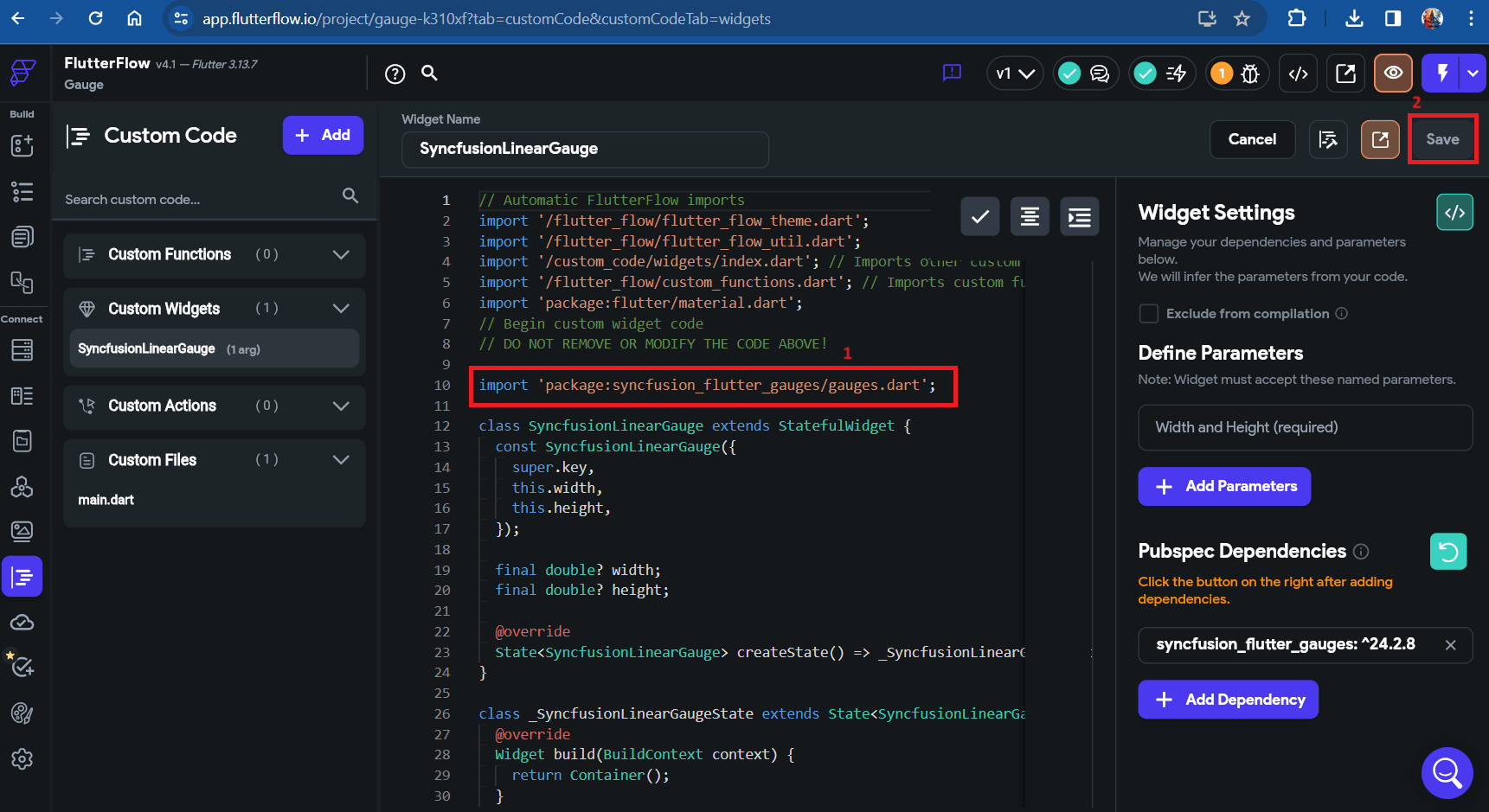
Task: Click the browser address bar URL
Action: coord(486,19)
